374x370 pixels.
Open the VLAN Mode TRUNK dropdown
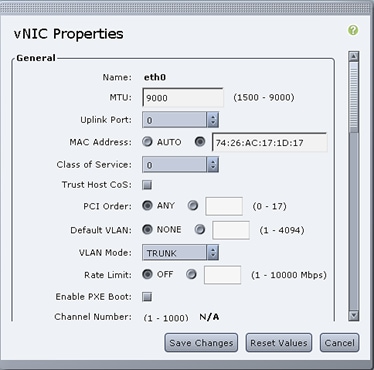coord(180,253)
